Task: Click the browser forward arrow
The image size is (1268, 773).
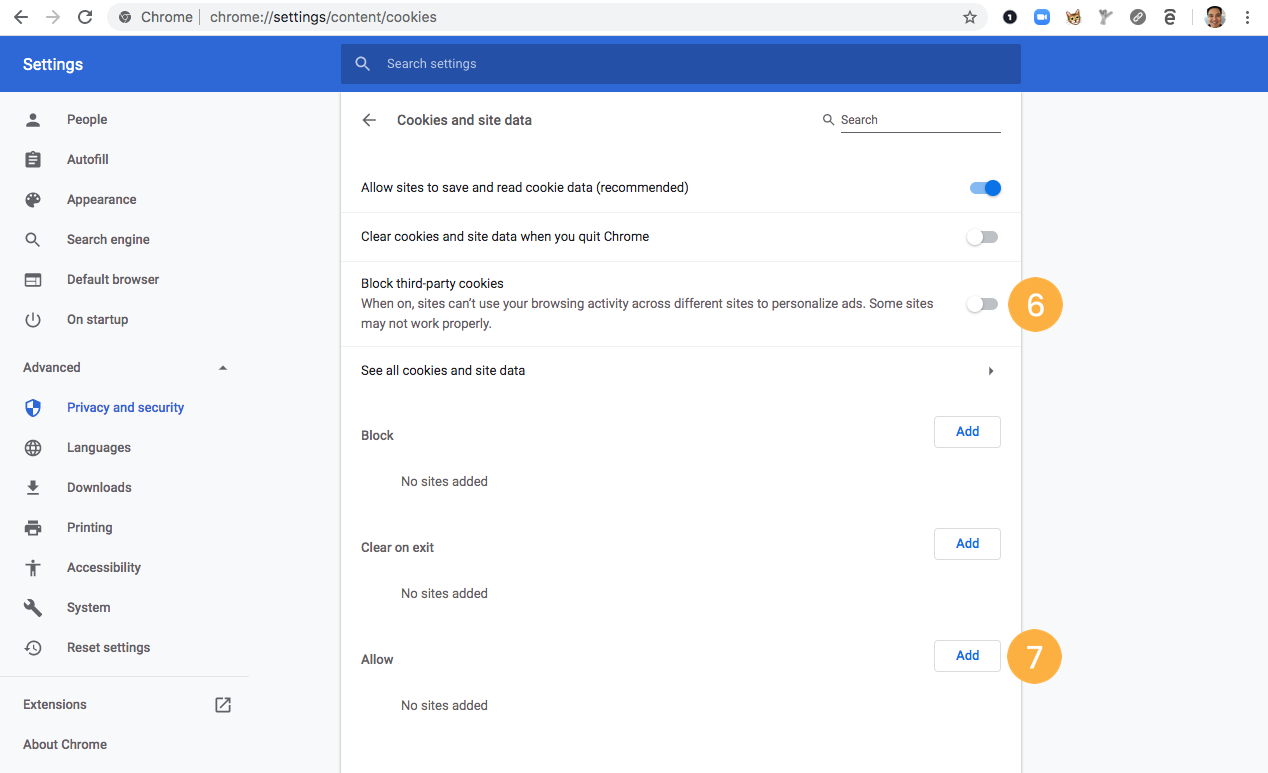Action: click(x=53, y=17)
